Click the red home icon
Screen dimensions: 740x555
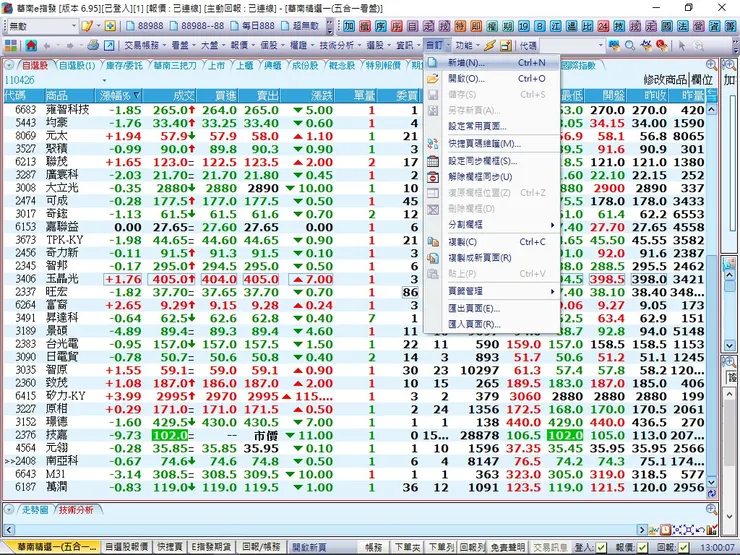pos(31,45)
